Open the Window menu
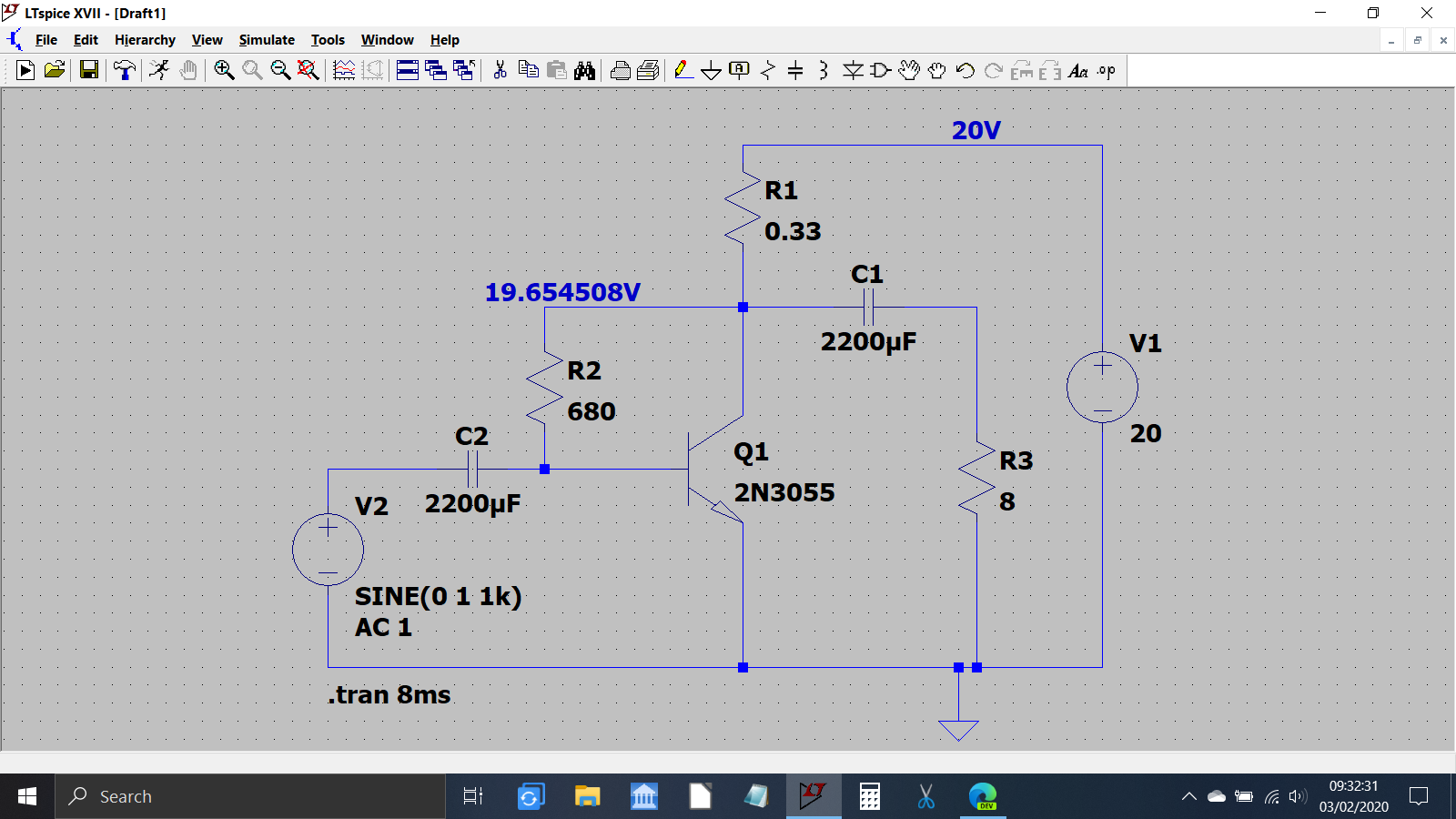 click(x=388, y=40)
